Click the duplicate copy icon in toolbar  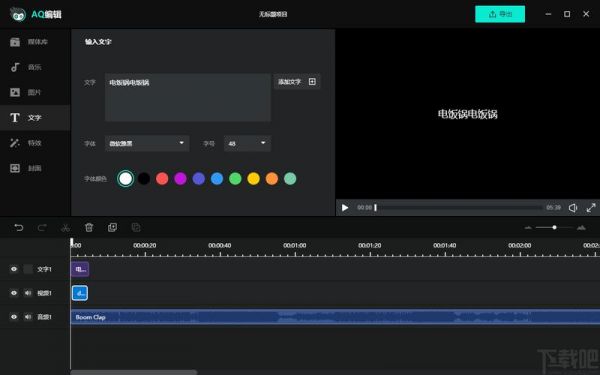pyautogui.click(x=112, y=228)
